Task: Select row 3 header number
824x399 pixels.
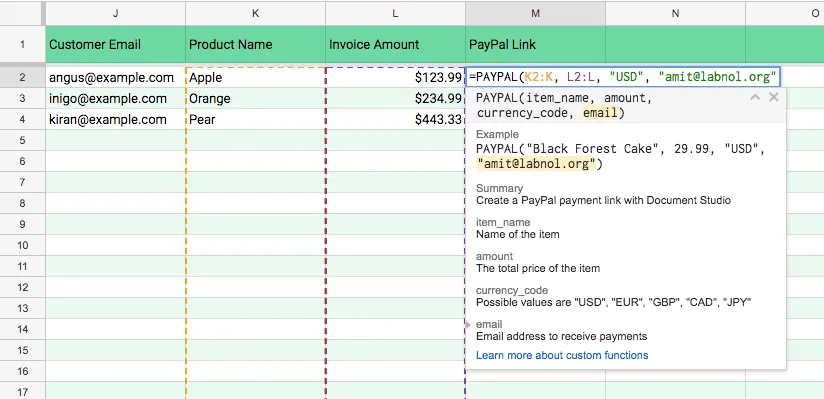Action: [x=22, y=98]
